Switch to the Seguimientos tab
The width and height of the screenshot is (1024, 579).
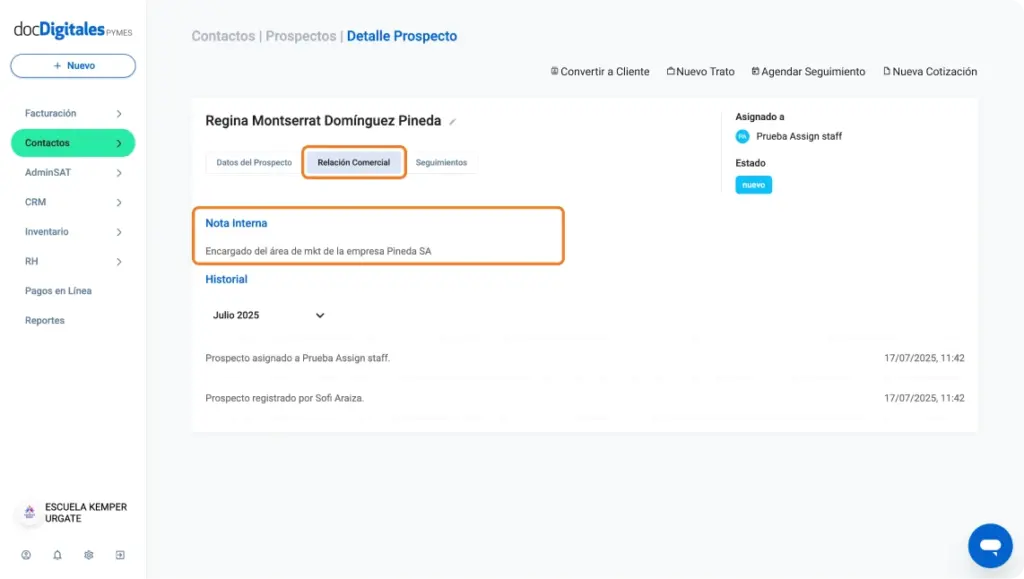coord(441,163)
